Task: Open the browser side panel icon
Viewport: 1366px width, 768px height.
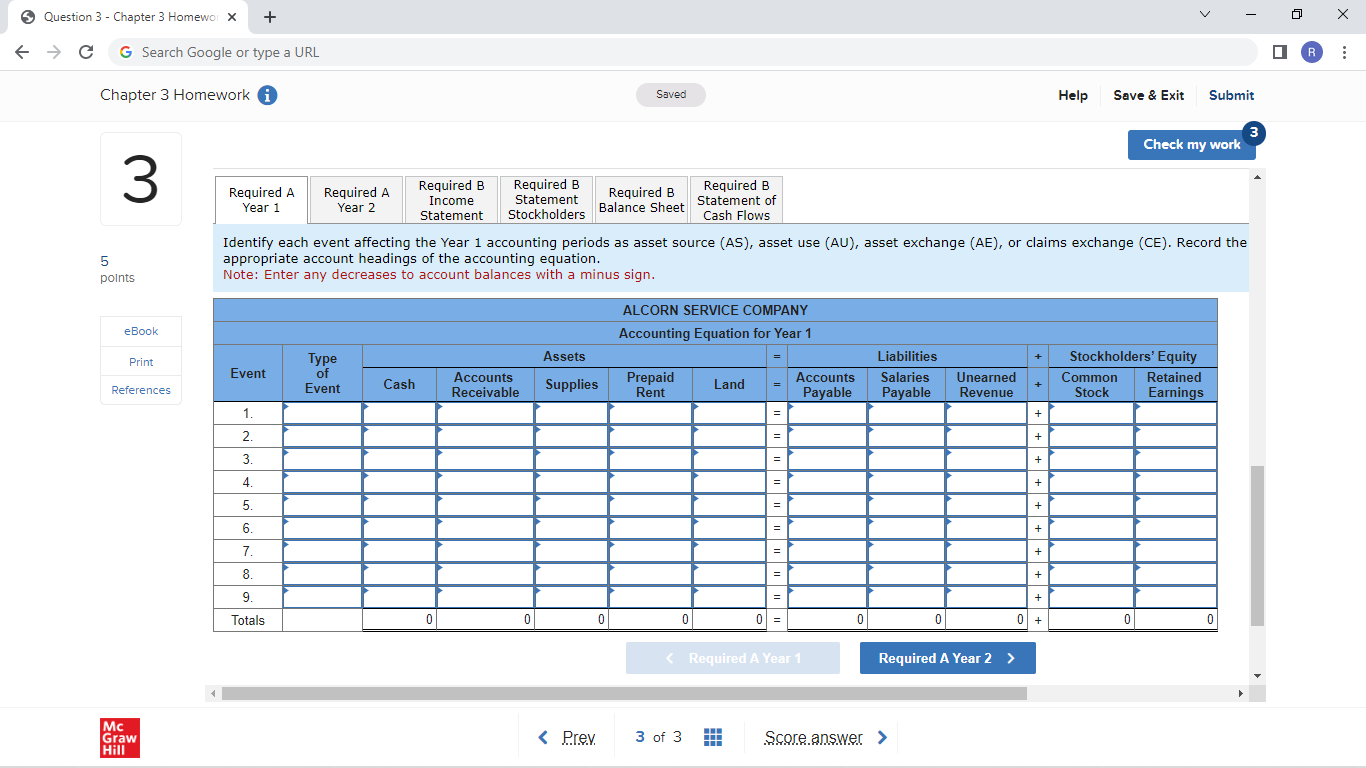Action: pyautogui.click(x=1280, y=52)
